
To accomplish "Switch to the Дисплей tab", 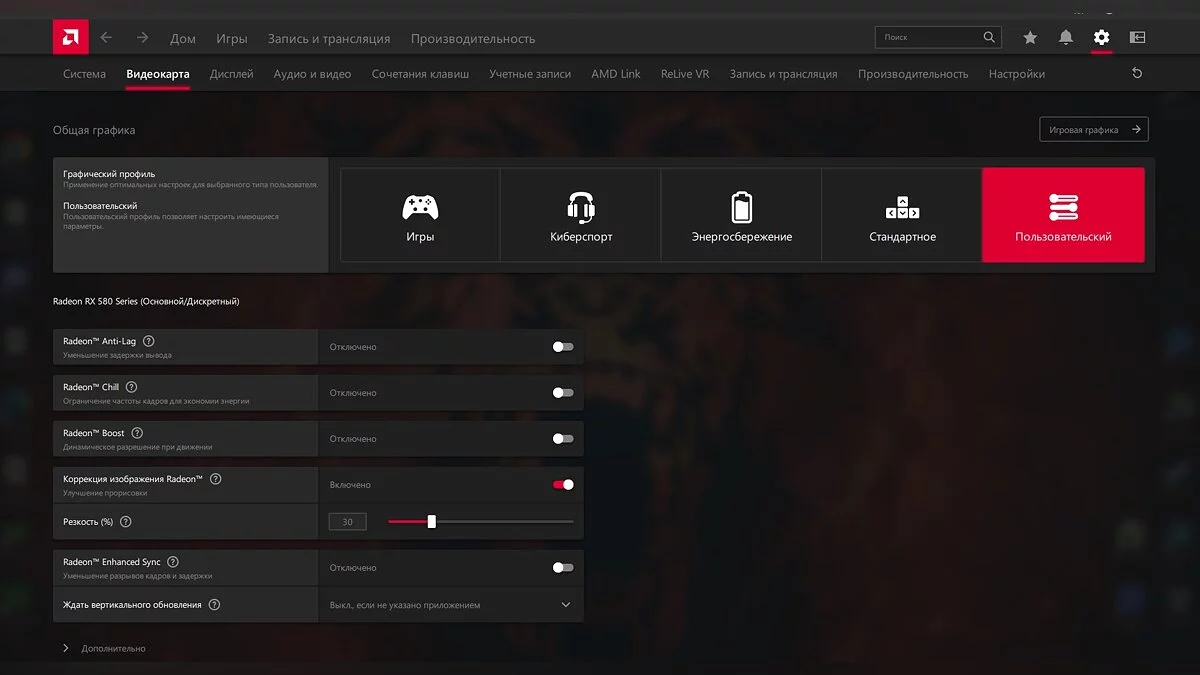I will pos(231,74).
